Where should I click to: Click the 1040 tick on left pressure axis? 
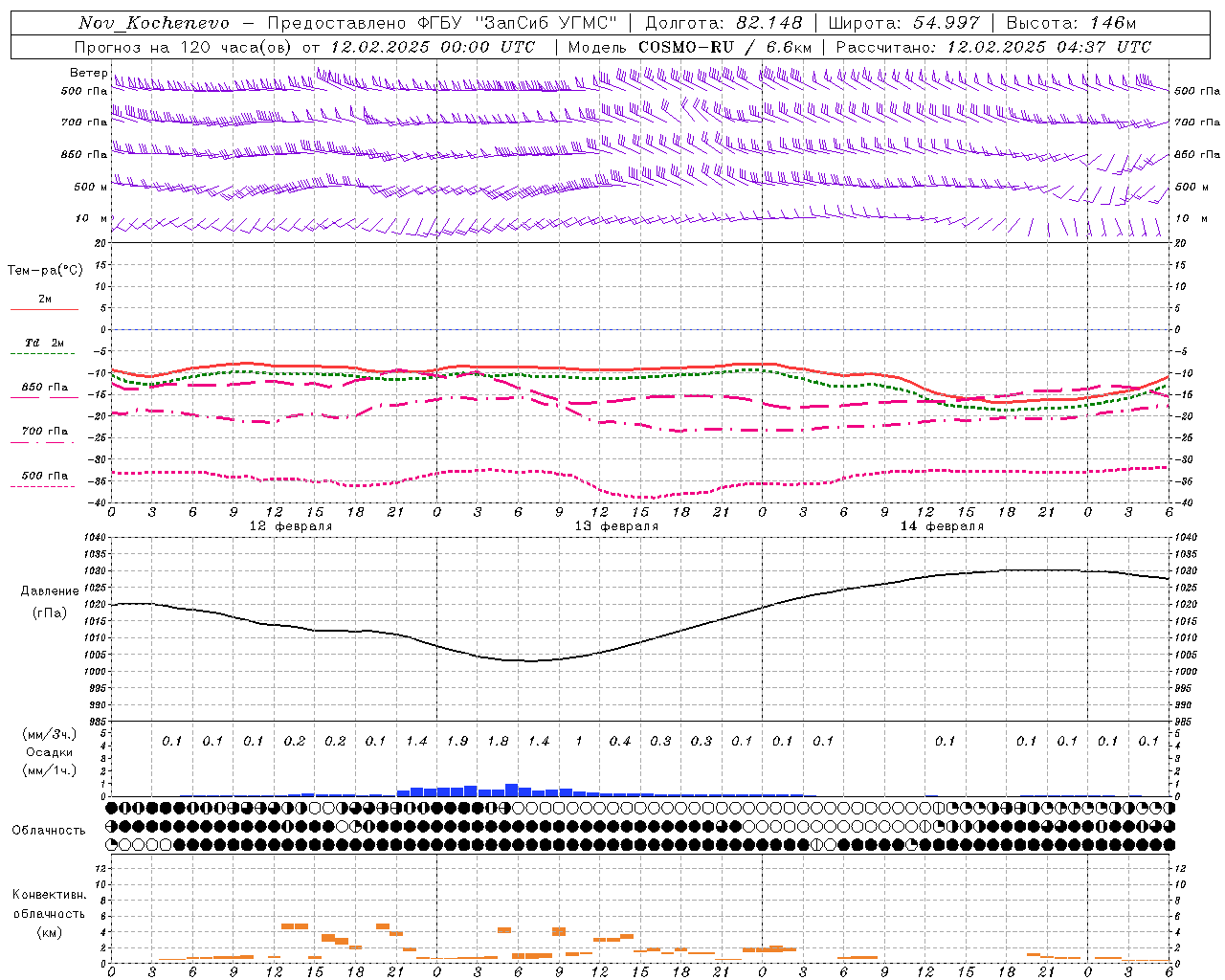tap(94, 538)
